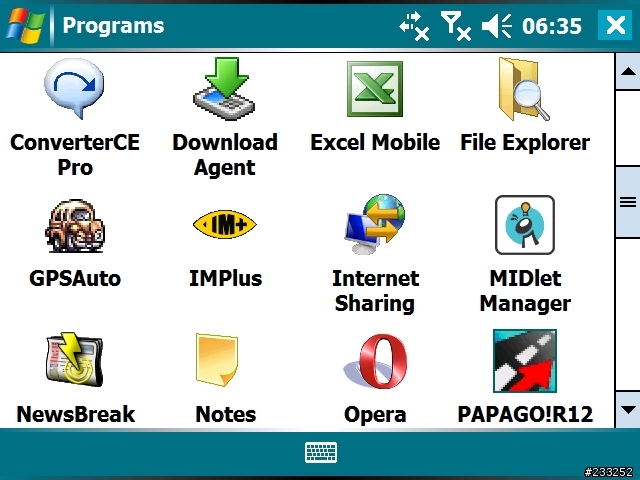Click the "ConverterCE Pro" label
This screenshot has height=480, width=640.
click(x=75, y=155)
